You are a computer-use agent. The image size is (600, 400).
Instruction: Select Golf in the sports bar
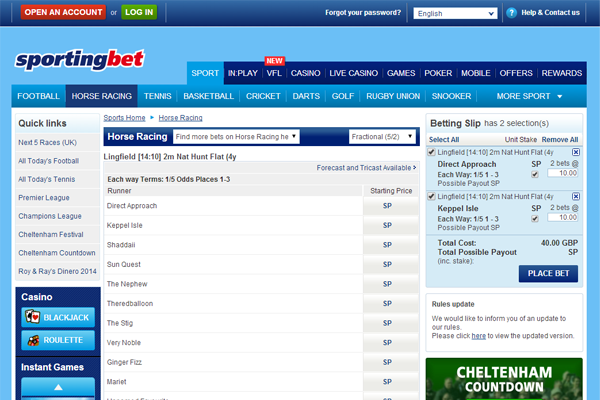(x=343, y=96)
